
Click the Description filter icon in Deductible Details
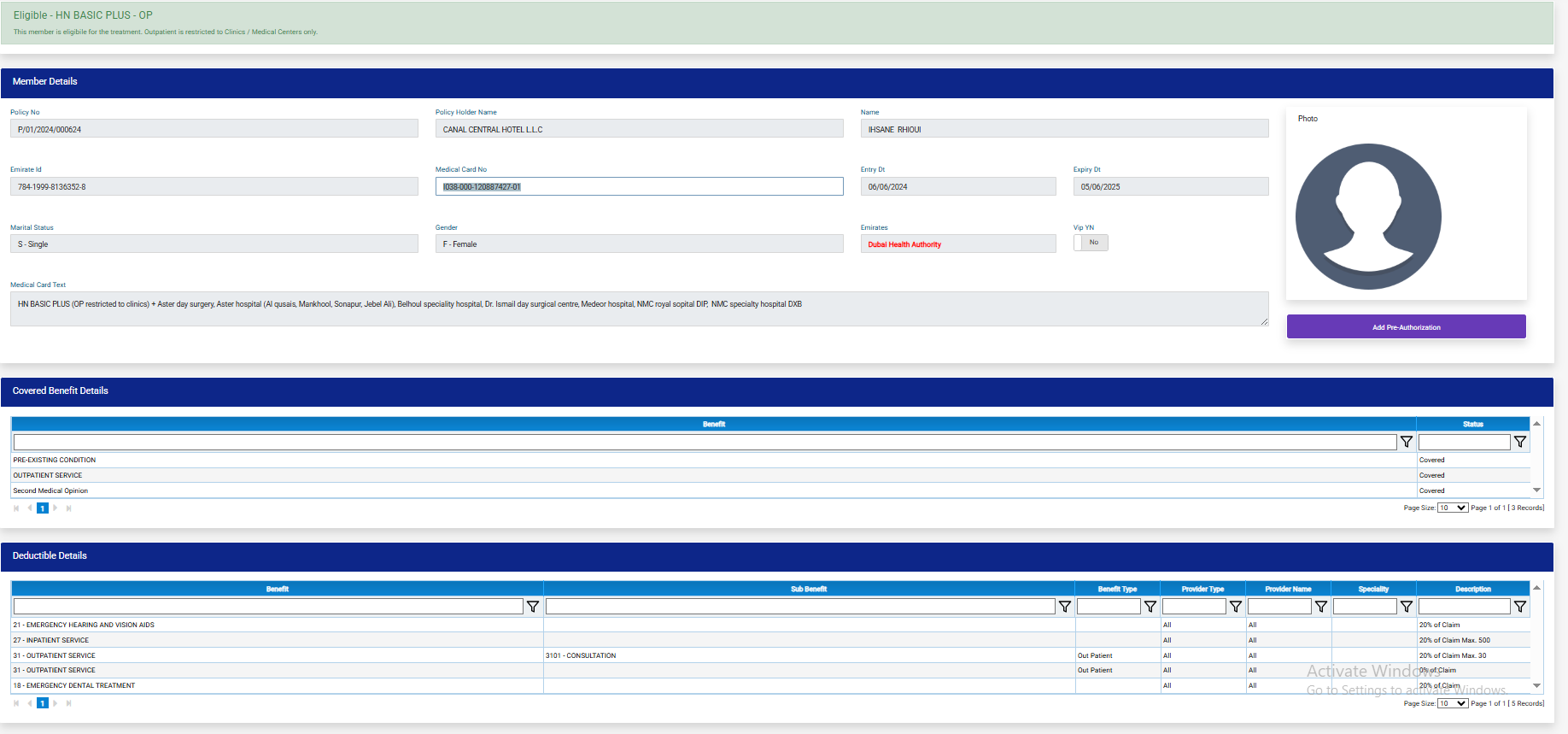click(1520, 607)
